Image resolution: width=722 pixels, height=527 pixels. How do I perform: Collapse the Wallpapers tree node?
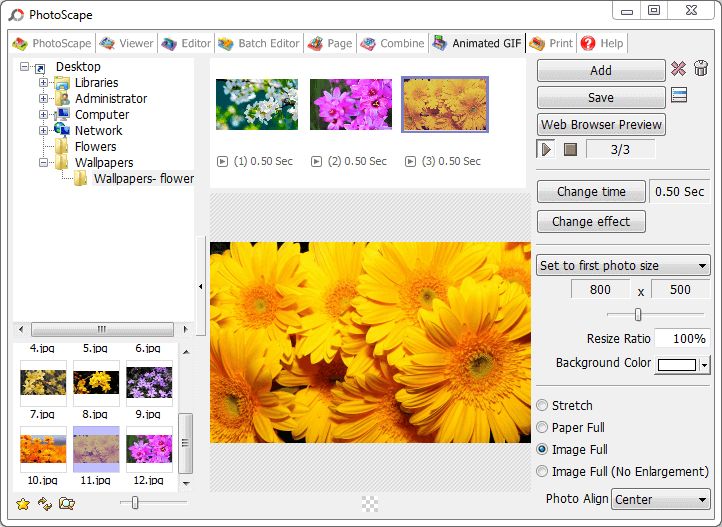pos(43,162)
